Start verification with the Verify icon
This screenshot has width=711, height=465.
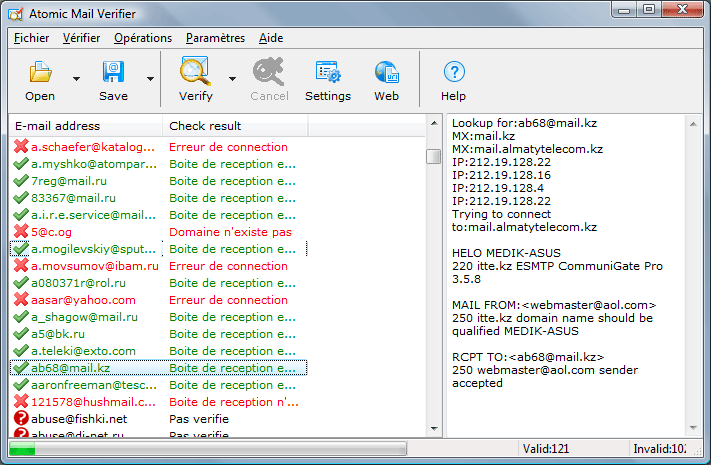(195, 71)
